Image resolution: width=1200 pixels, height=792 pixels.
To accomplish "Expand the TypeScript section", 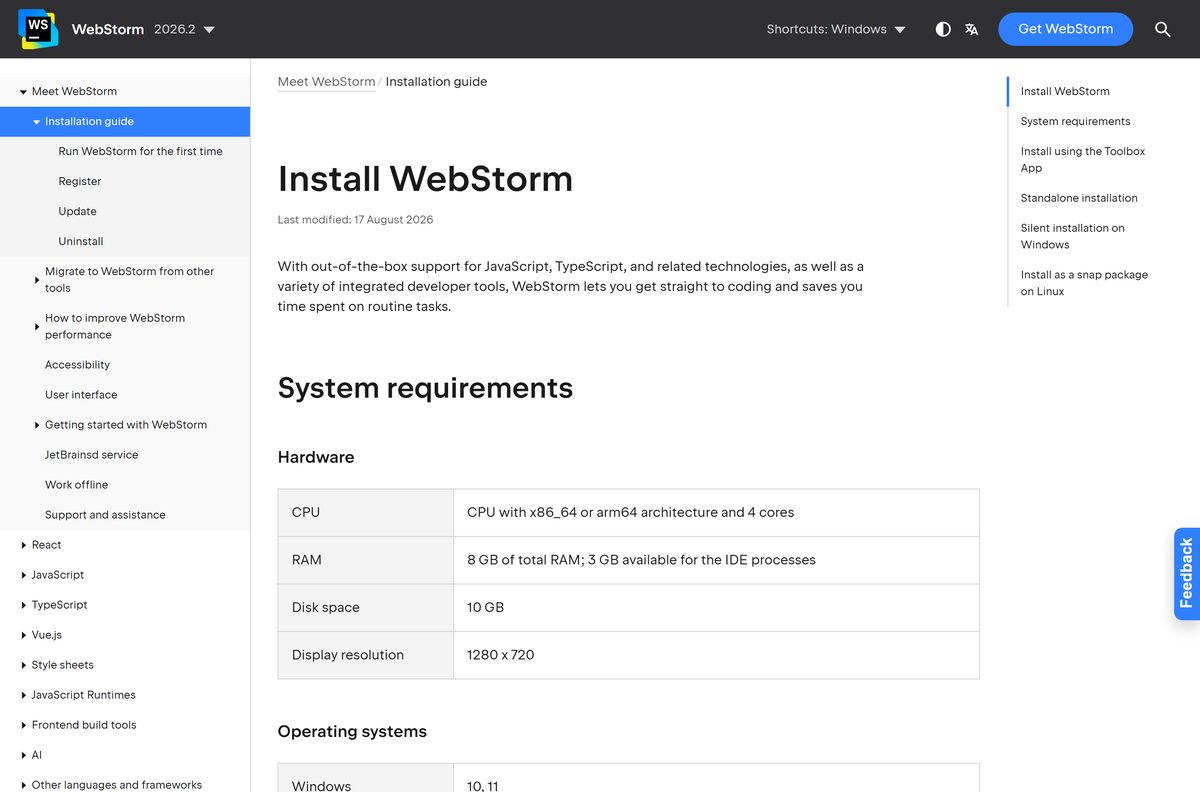I will tap(23, 605).
